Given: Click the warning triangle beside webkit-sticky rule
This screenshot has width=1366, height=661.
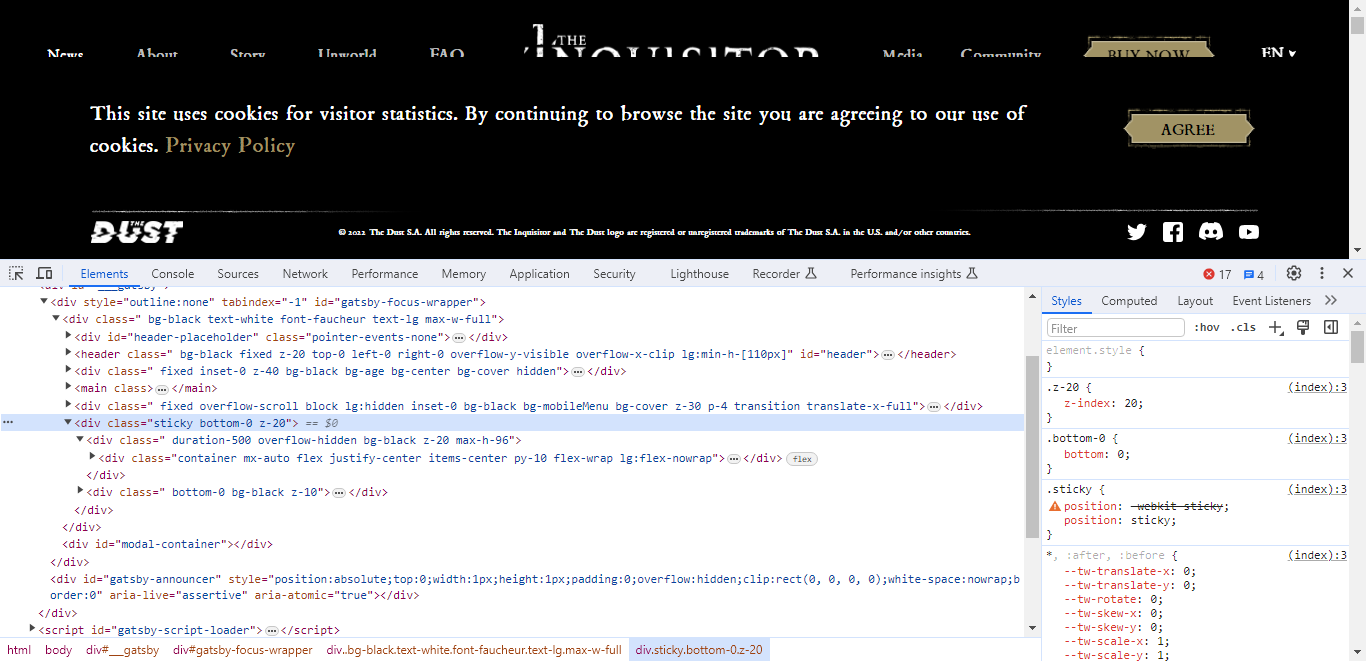Looking at the screenshot, I should tap(1055, 505).
